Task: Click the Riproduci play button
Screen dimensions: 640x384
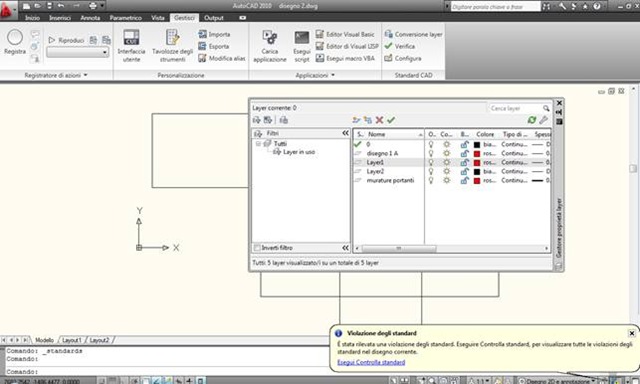Action: [x=66, y=40]
